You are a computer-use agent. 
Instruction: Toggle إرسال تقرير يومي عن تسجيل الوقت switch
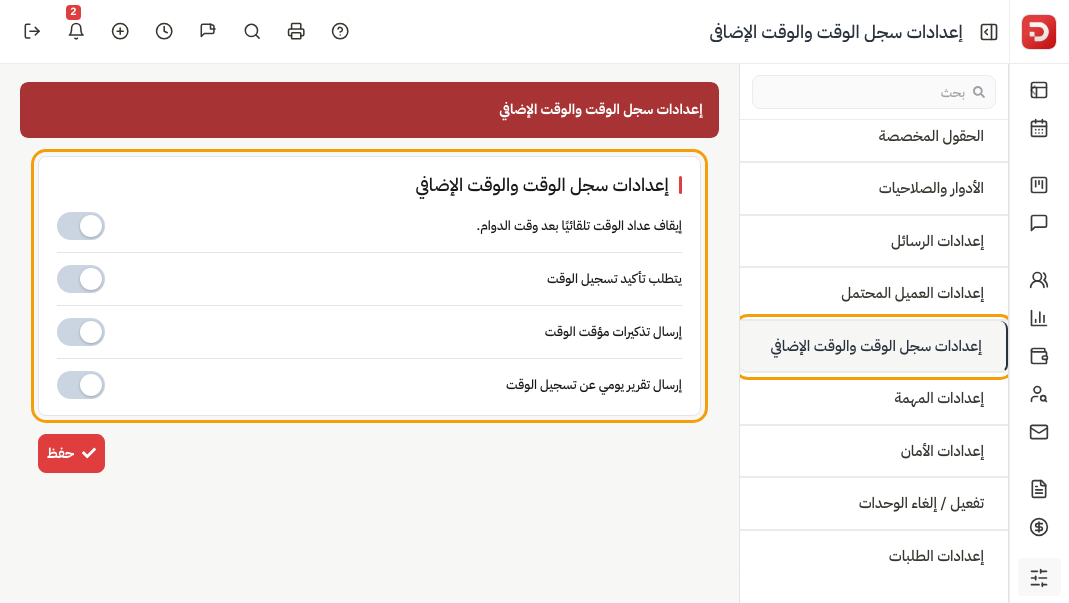80,385
